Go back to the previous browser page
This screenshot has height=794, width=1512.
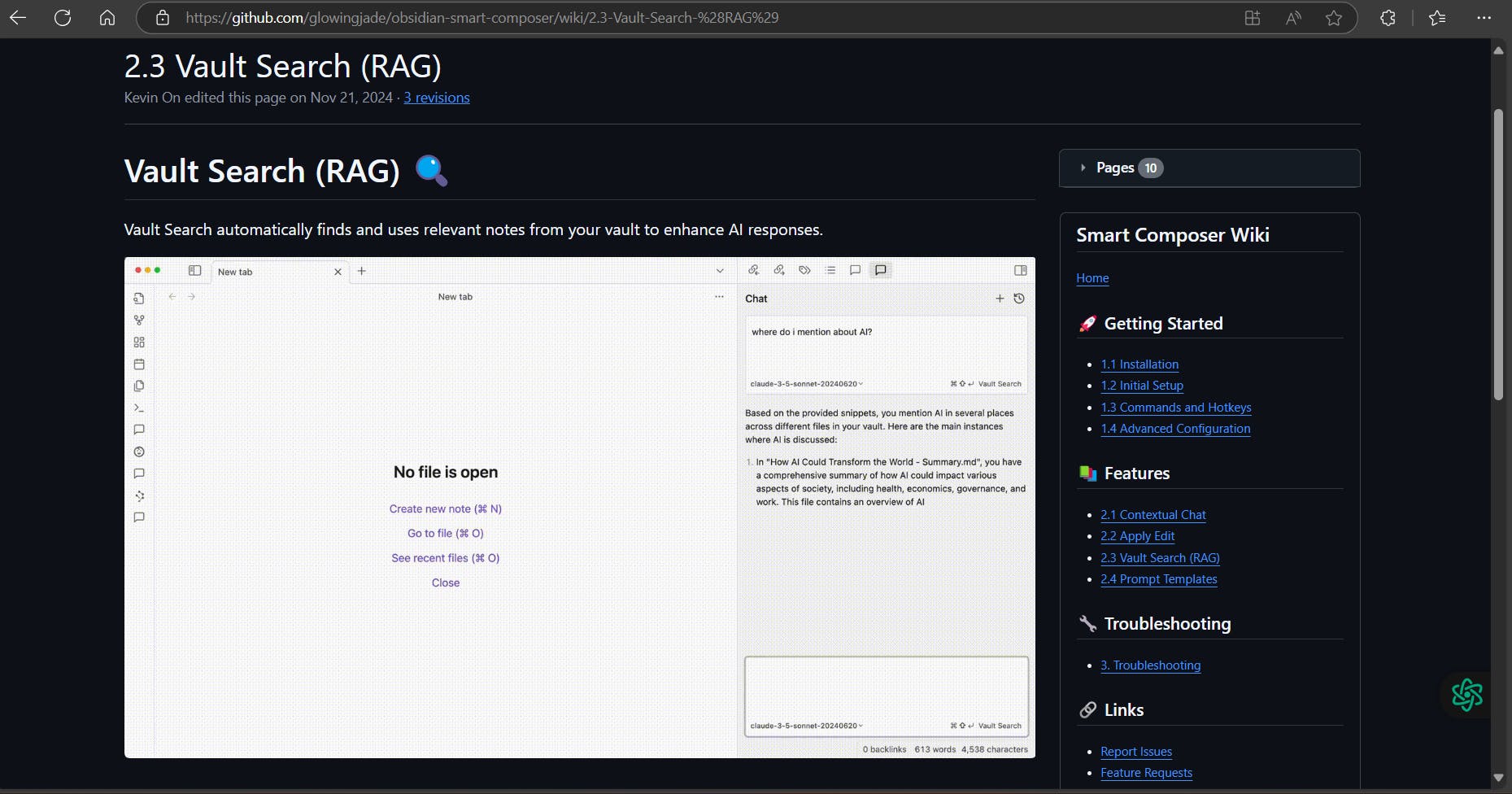18,18
